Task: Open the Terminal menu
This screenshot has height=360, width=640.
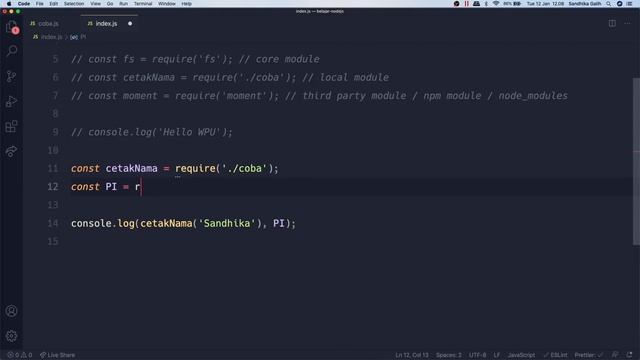Action: (x=143, y=4)
